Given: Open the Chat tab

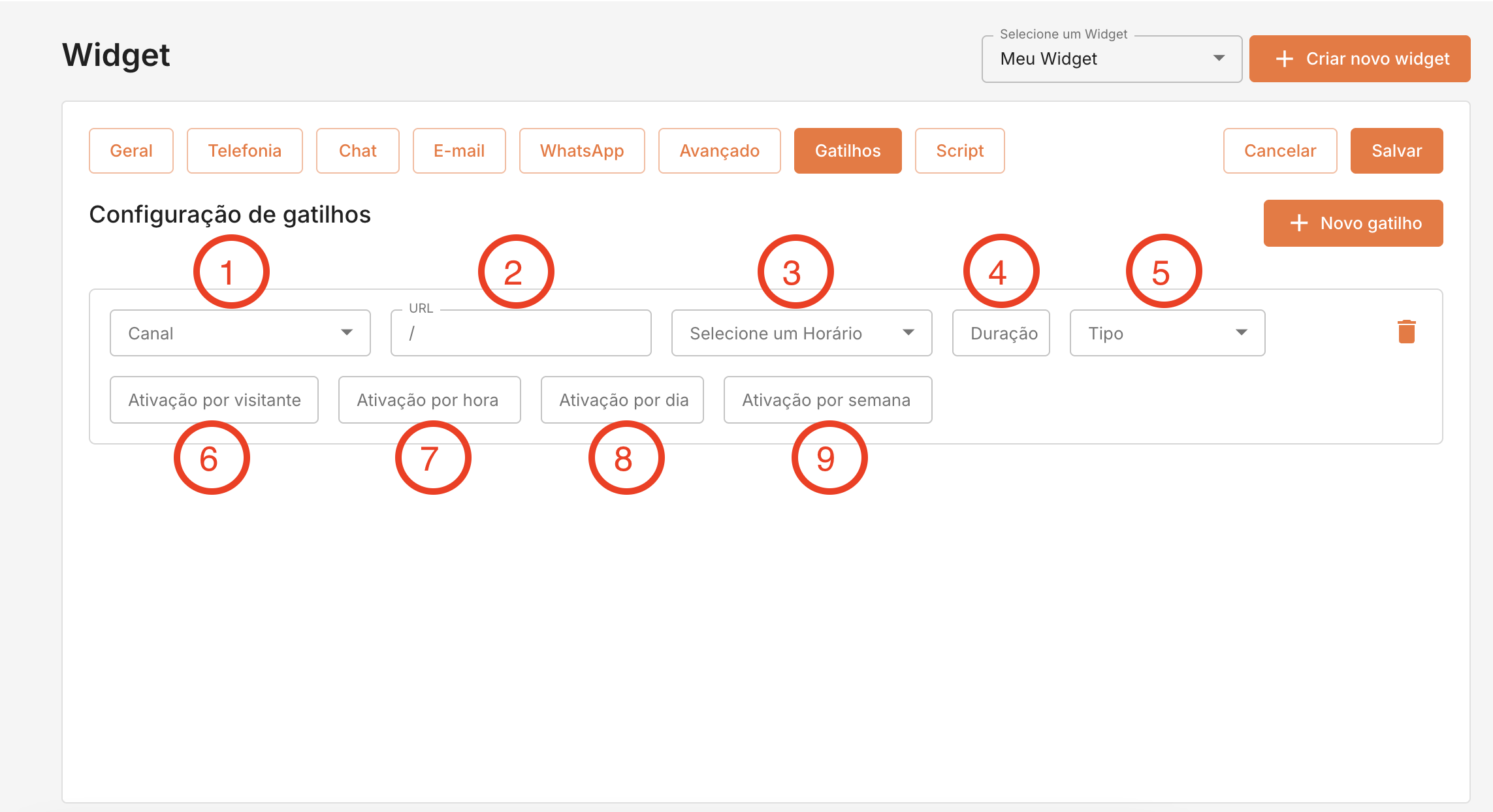Looking at the screenshot, I should click(357, 151).
